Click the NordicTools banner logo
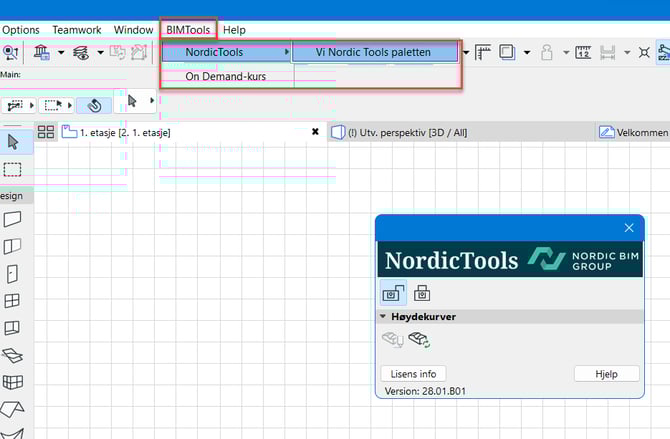The image size is (670, 439). (x=510, y=259)
